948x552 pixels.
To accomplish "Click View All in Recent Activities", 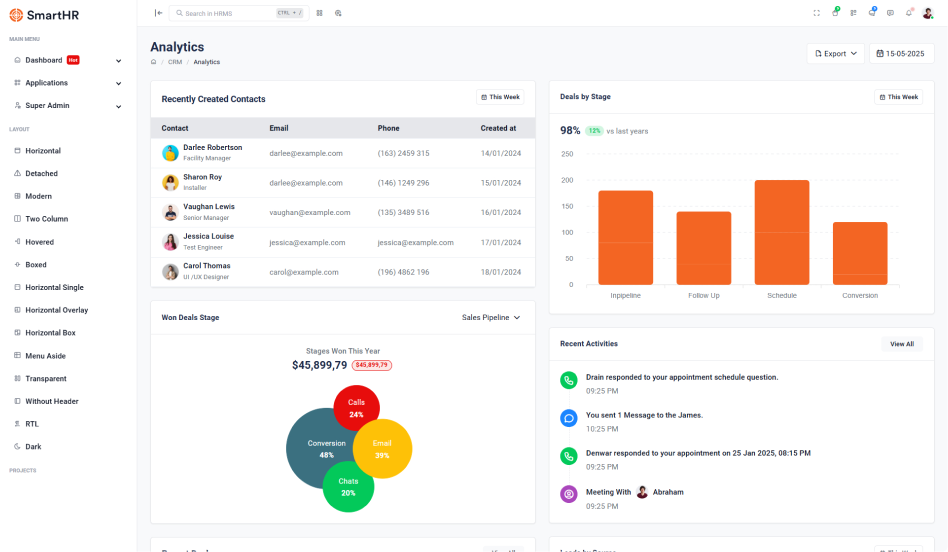I will [x=901, y=344].
